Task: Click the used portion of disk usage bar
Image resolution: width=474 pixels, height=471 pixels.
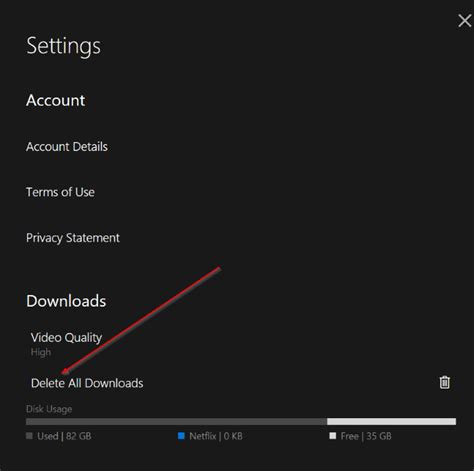Action: (176, 422)
